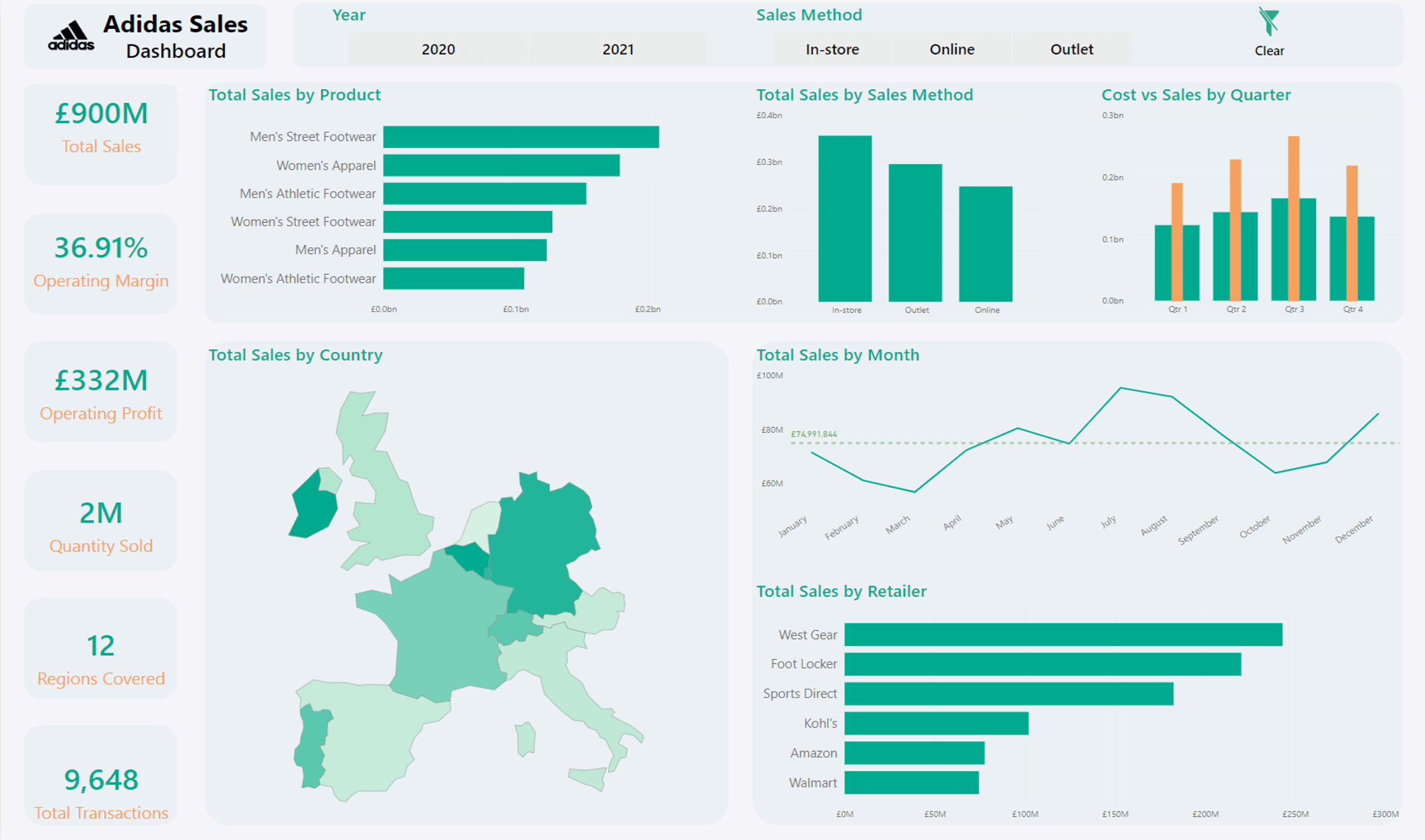Select Switzerland on the country map

515,627
